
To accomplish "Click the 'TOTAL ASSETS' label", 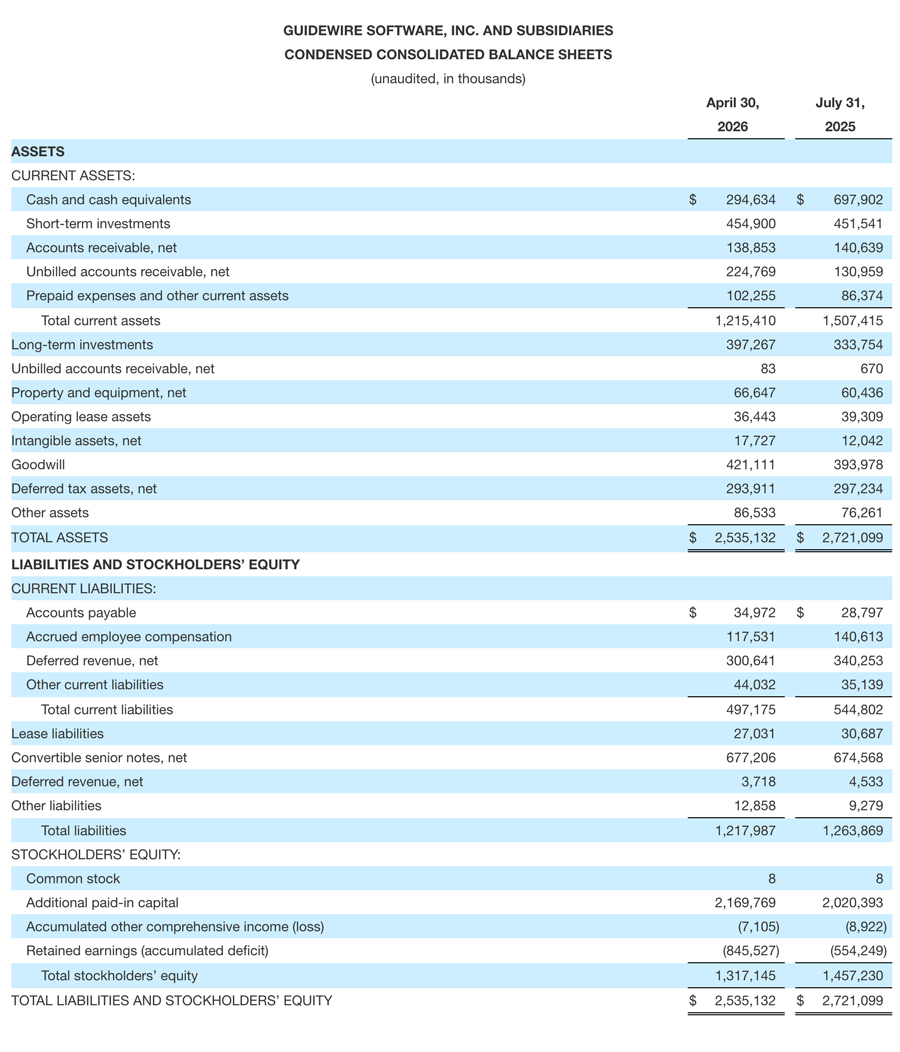I will tap(60, 538).
